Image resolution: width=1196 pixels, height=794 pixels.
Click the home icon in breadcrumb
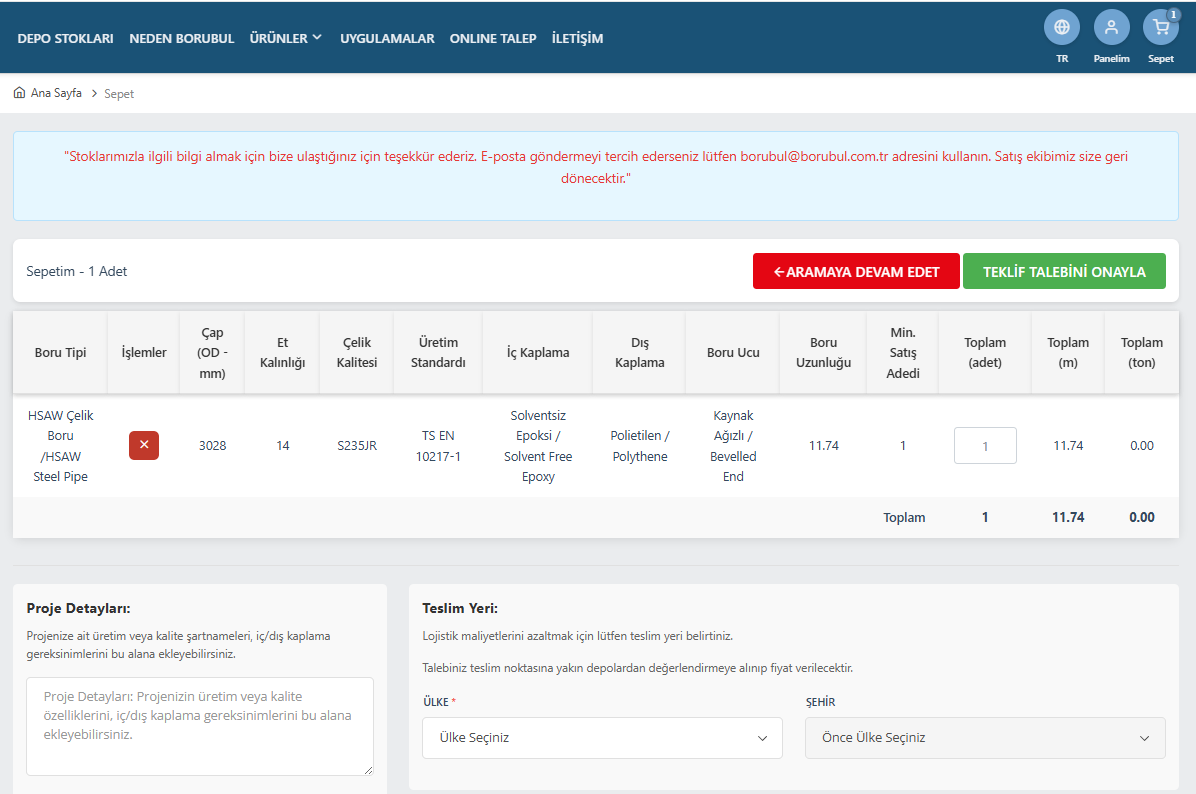coord(19,92)
